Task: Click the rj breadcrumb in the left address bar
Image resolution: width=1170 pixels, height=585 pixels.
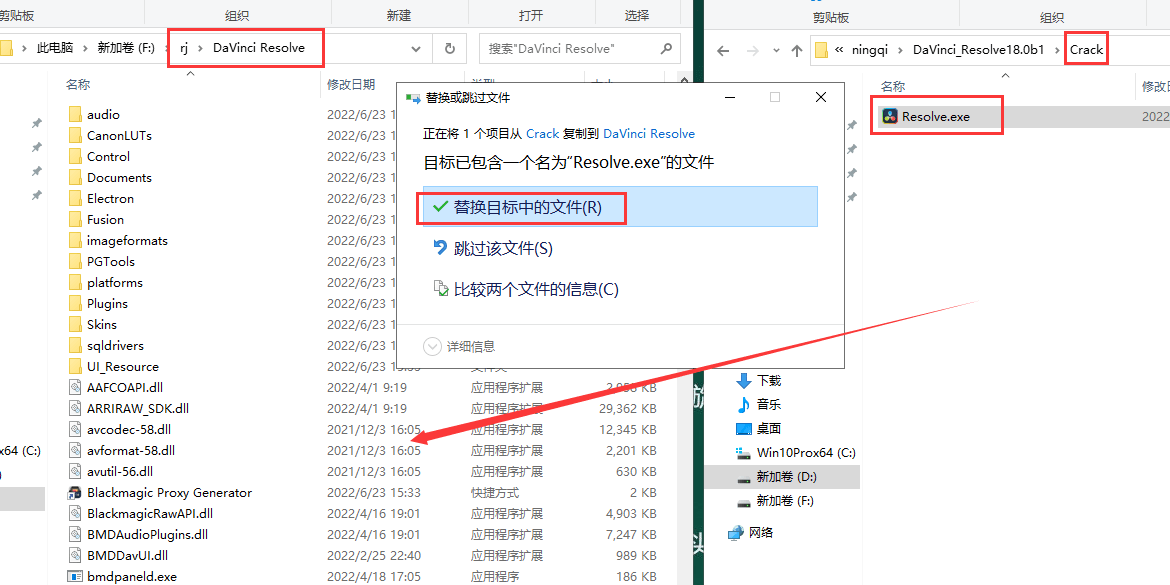Action: [x=183, y=48]
